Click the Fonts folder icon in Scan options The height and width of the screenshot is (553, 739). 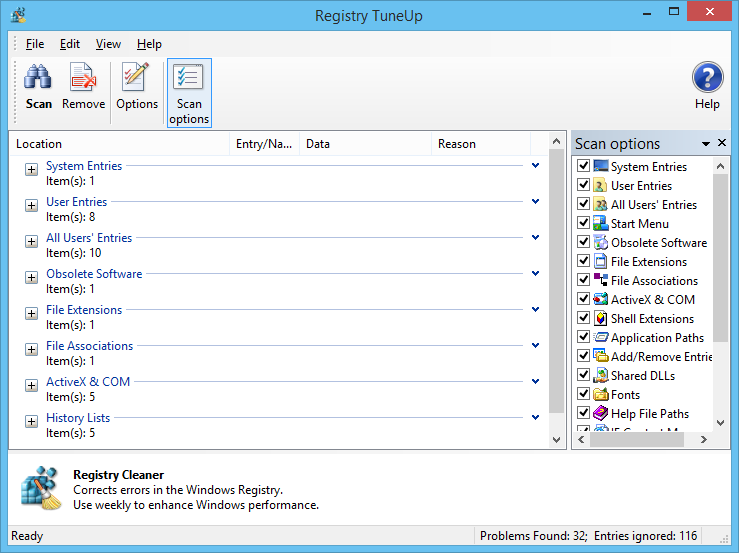tap(600, 394)
